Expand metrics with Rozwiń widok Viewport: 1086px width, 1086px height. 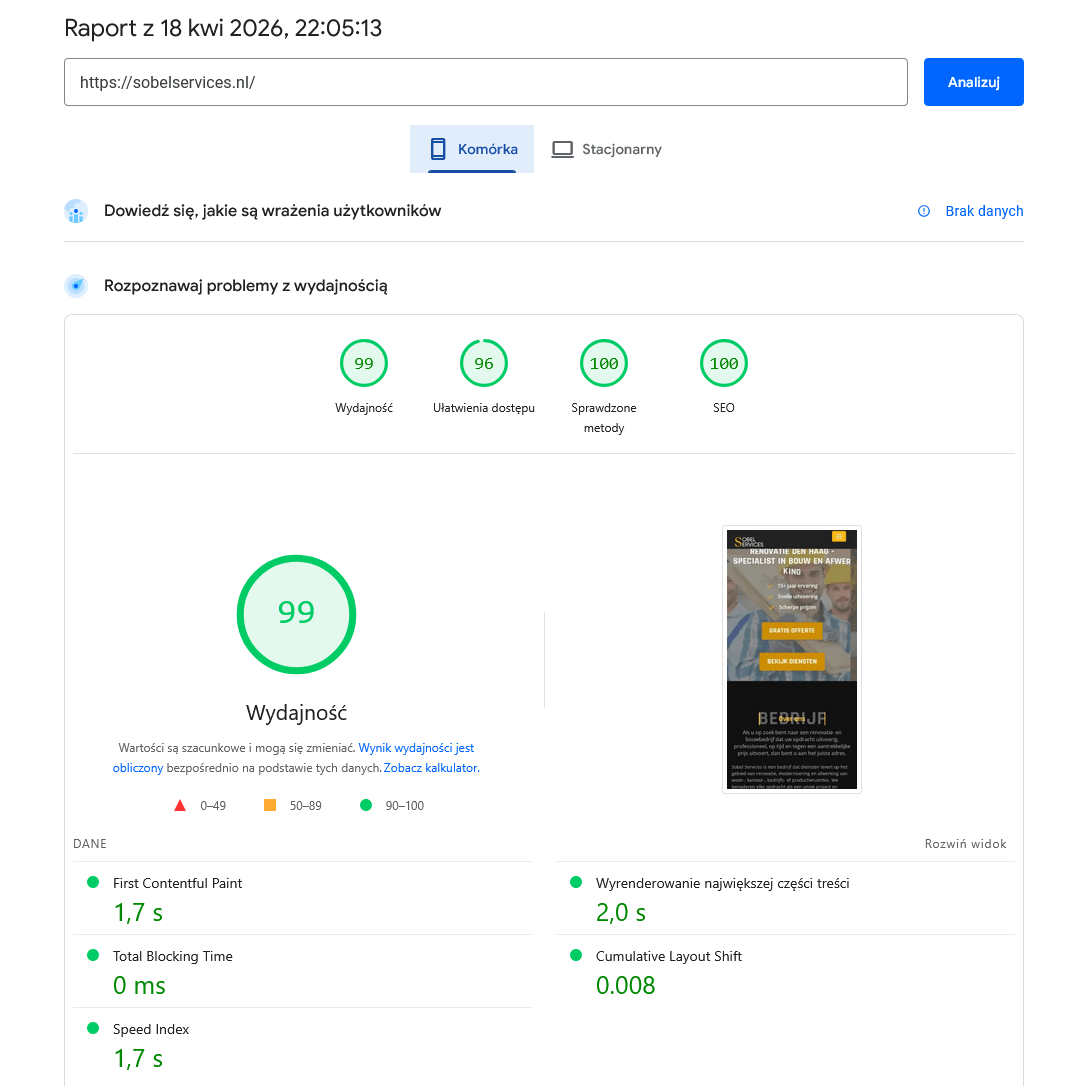coord(965,844)
